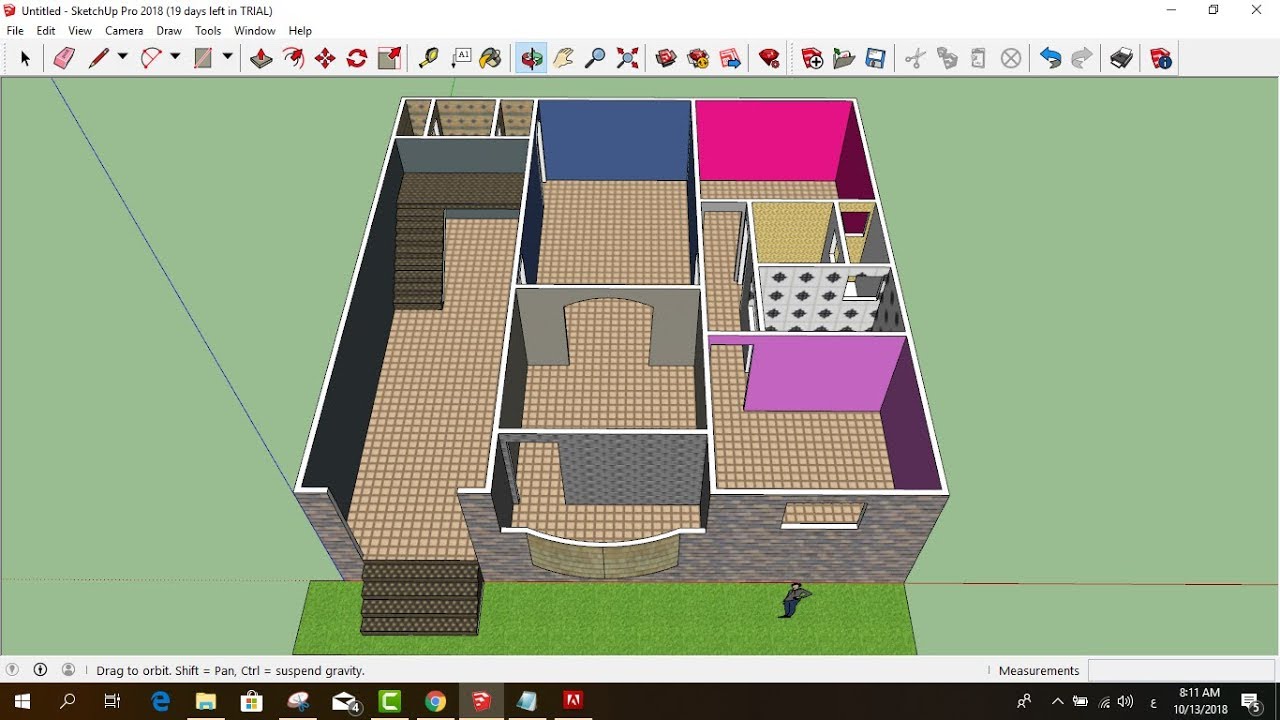Open an existing model file
The image size is (1280, 720).
pyautogui.click(x=844, y=59)
